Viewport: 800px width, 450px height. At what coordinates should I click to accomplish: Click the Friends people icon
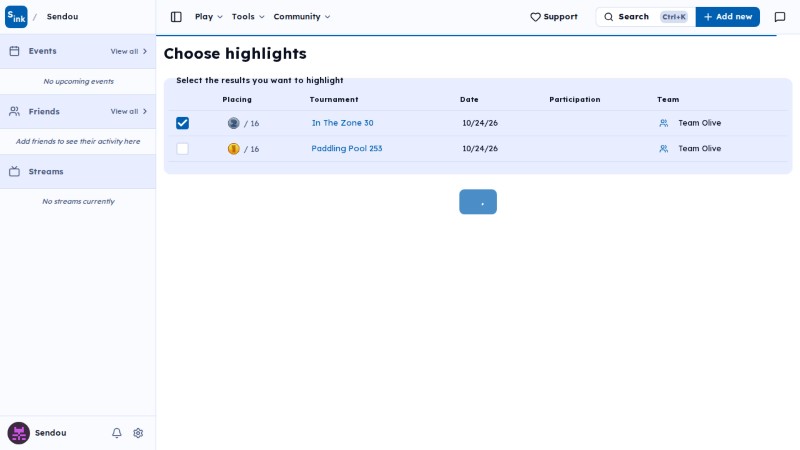click(14, 111)
